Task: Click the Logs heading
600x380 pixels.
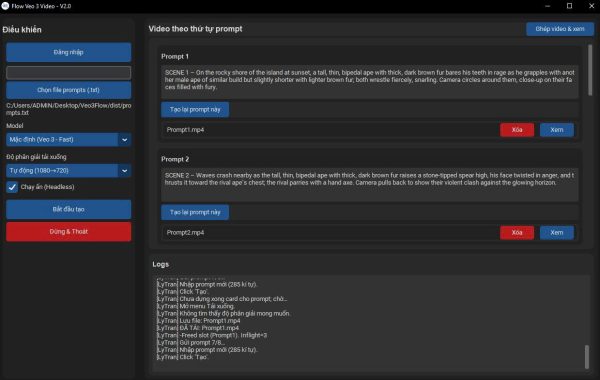Action: (x=160, y=264)
